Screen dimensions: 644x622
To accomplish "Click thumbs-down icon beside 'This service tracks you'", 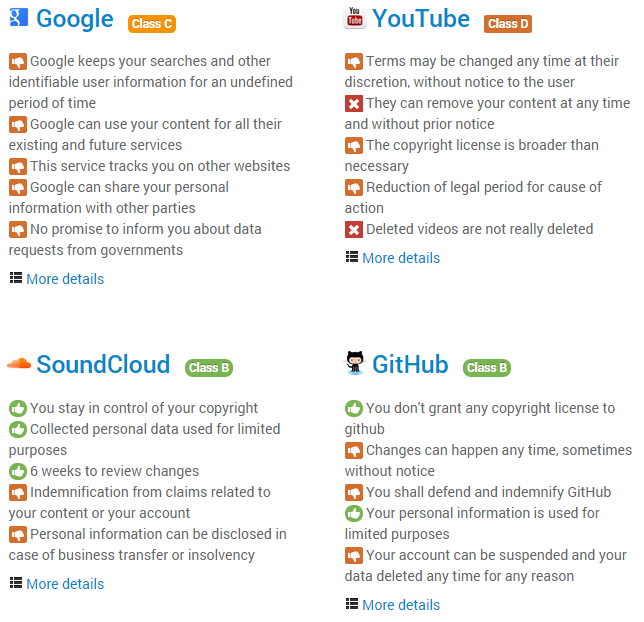I will click(18, 166).
